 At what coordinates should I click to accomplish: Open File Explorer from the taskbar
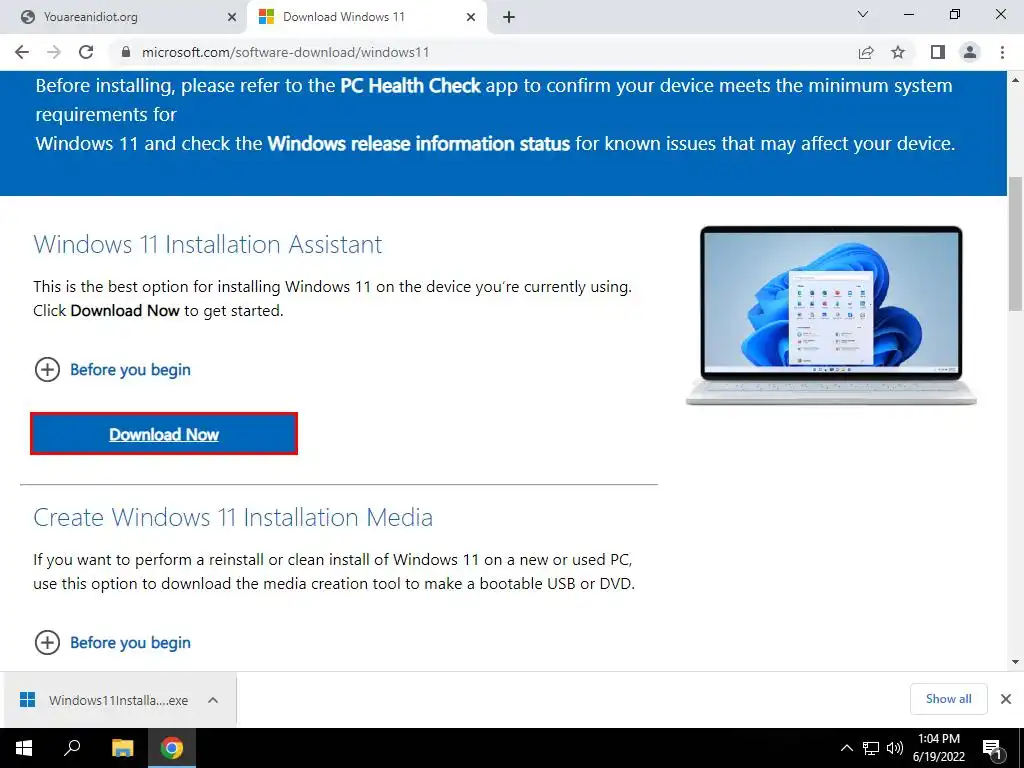tap(122, 748)
